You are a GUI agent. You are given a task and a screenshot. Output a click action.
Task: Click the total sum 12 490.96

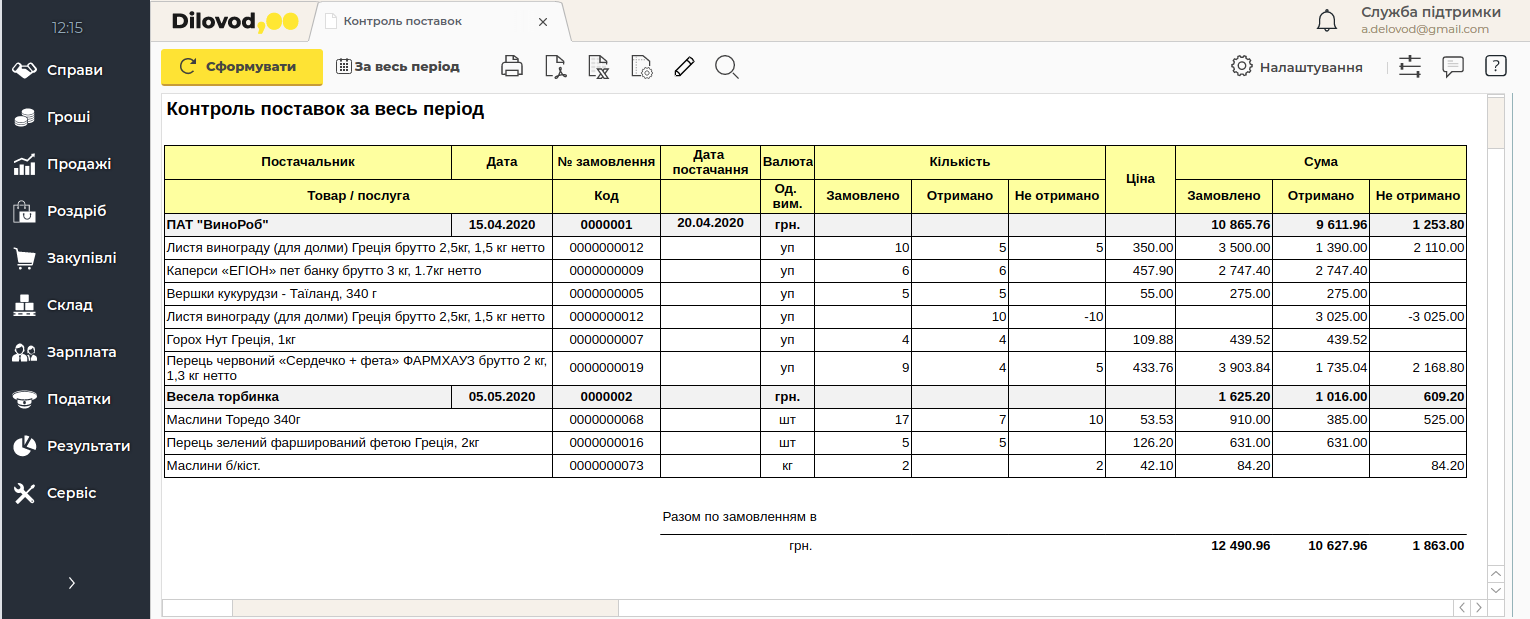coord(1240,546)
